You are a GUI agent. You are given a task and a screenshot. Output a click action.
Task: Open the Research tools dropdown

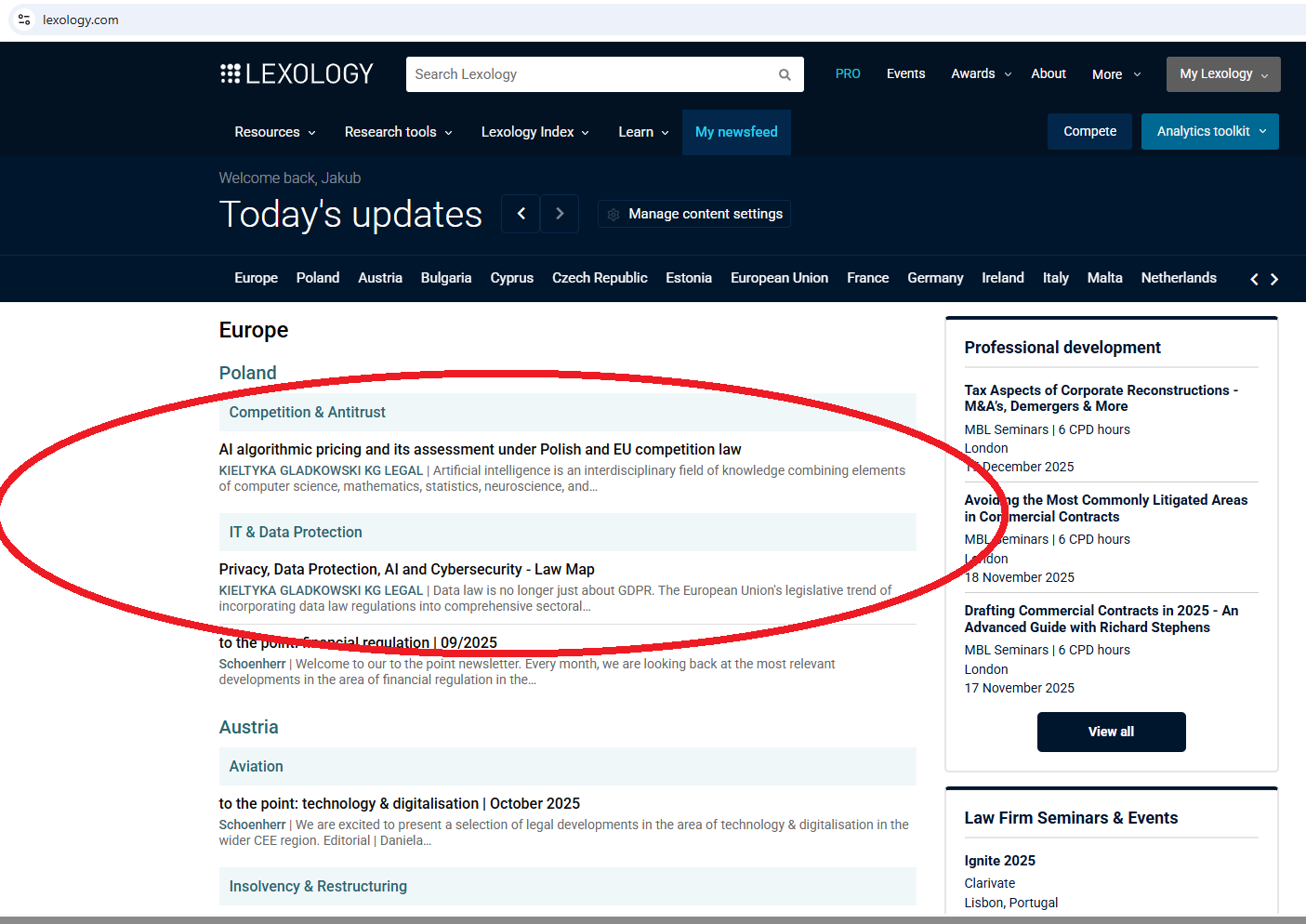pos(398,132)
